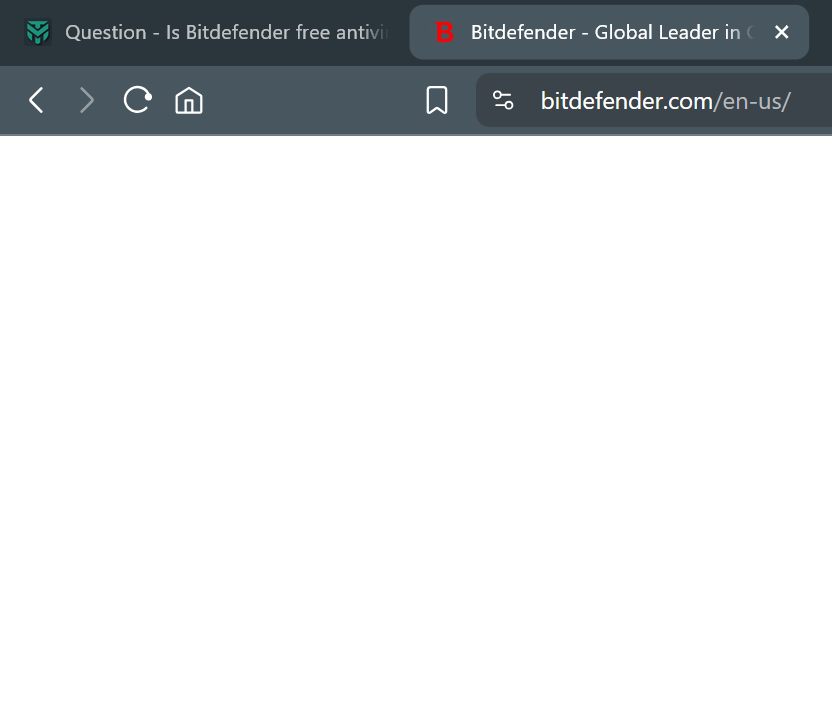Click empty address bar space after /en-us/

coord(812,100)
